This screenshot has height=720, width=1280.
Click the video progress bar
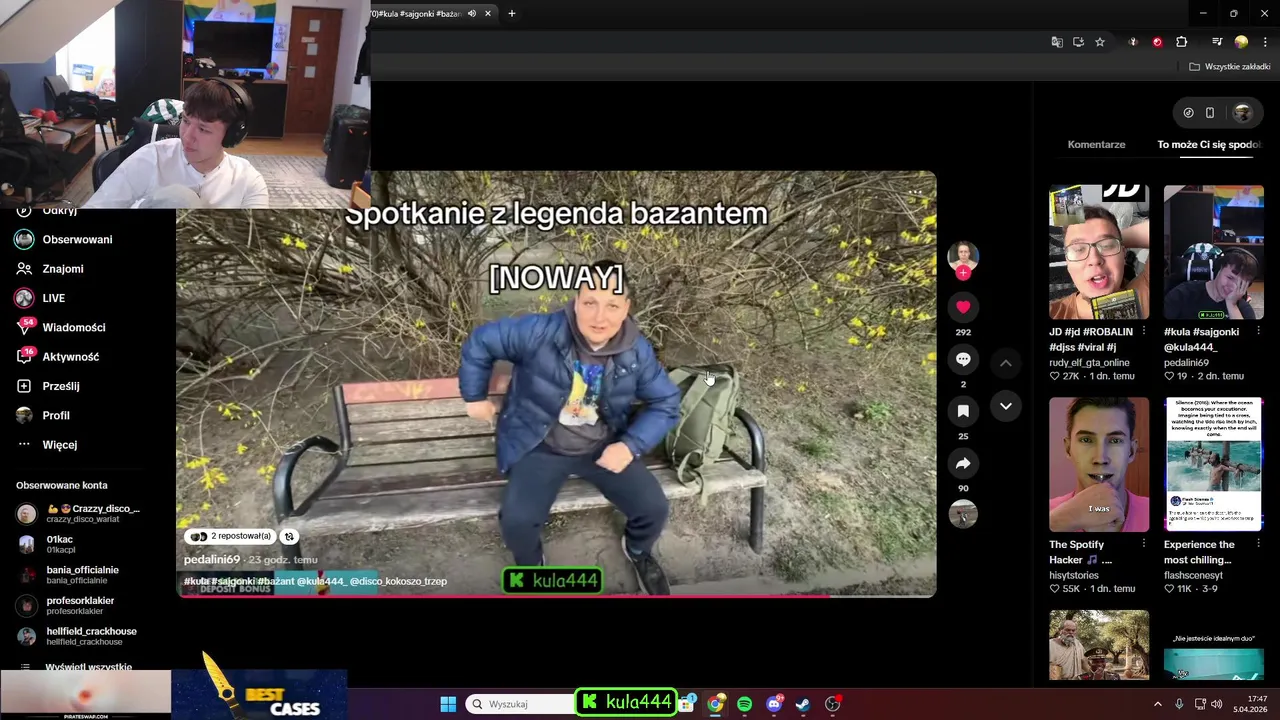(x=556, y=596)
